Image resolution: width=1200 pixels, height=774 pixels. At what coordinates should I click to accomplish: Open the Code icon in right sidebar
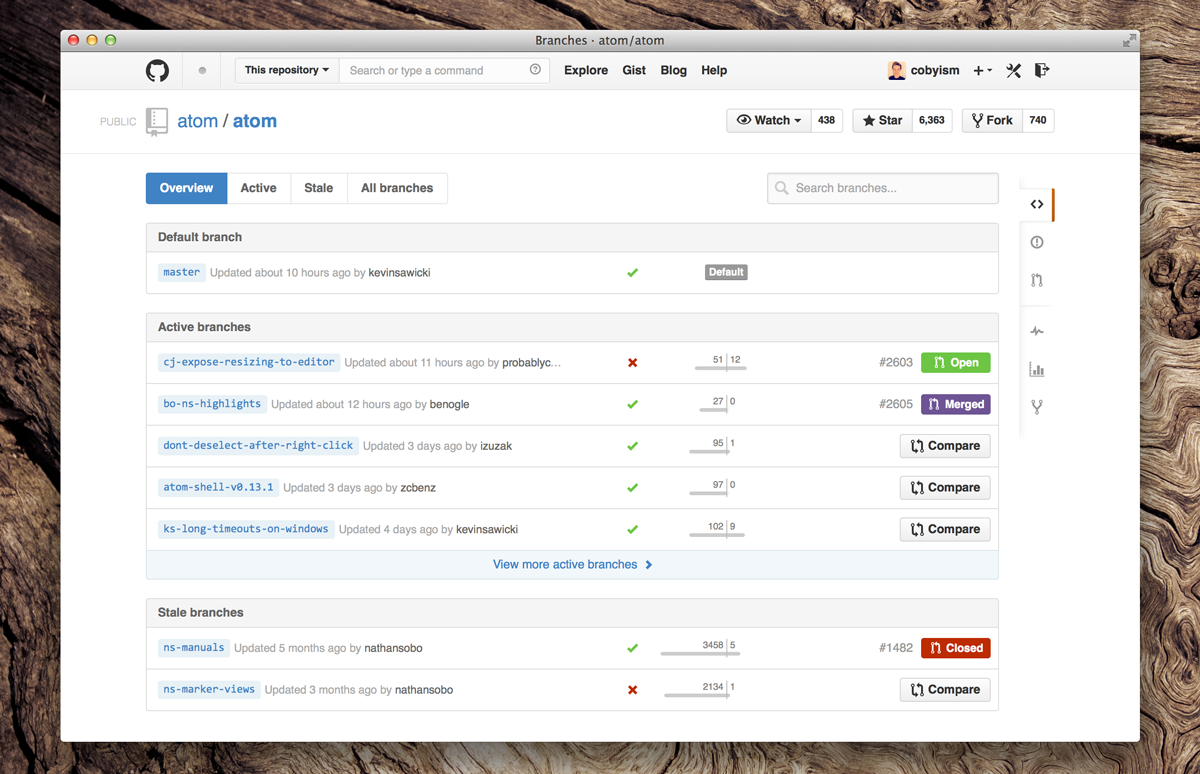1037,205
